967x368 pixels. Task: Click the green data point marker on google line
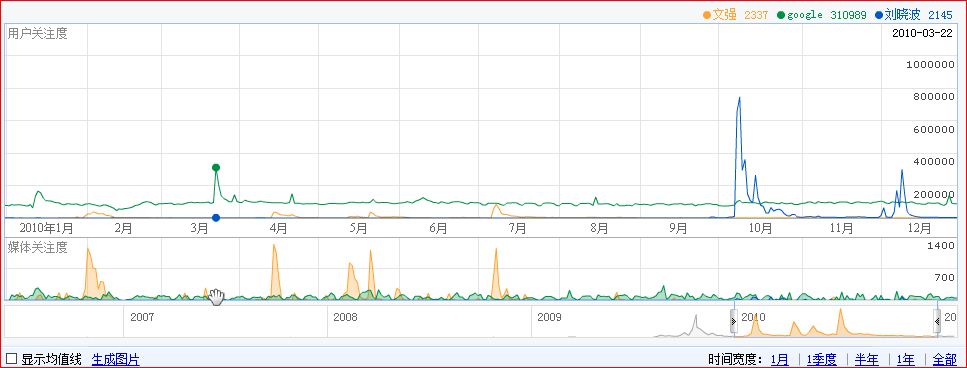[x=216, y=168]
